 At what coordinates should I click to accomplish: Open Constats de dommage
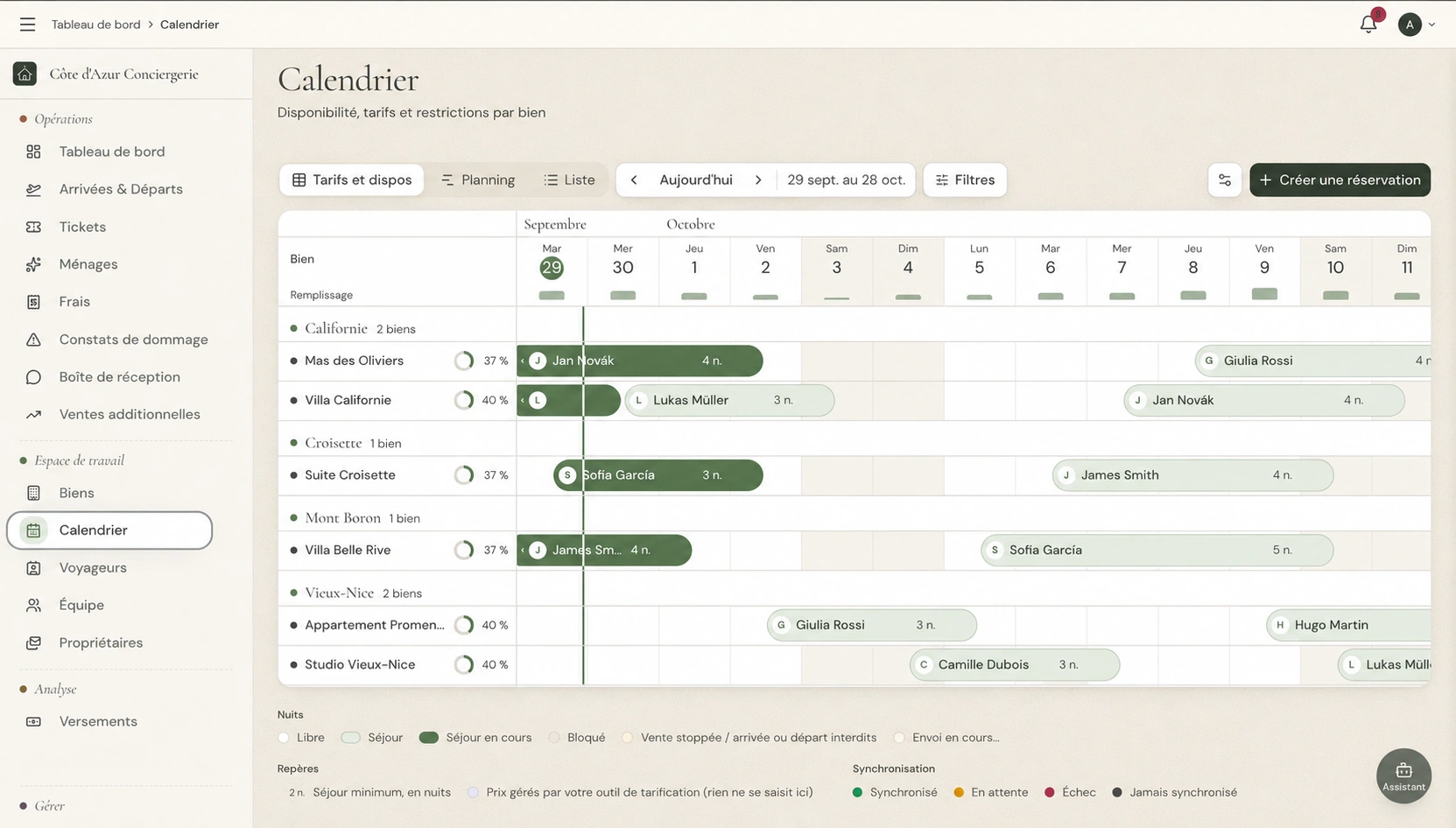point(133,340)
